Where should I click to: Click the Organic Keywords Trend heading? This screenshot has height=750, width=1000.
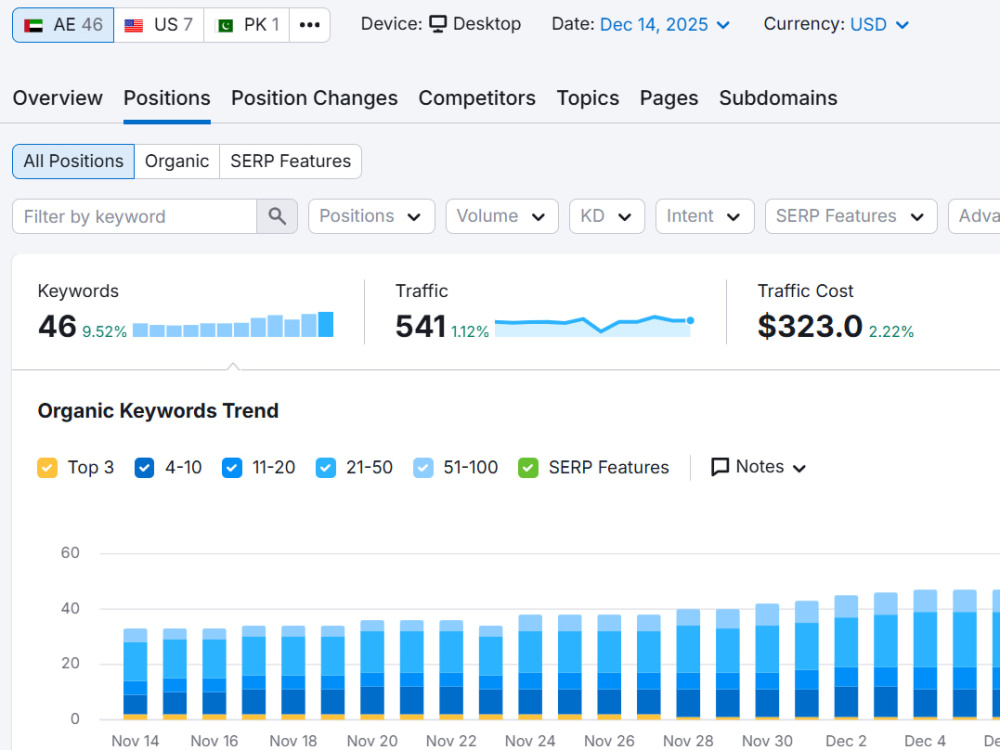[x=158, y=411]
